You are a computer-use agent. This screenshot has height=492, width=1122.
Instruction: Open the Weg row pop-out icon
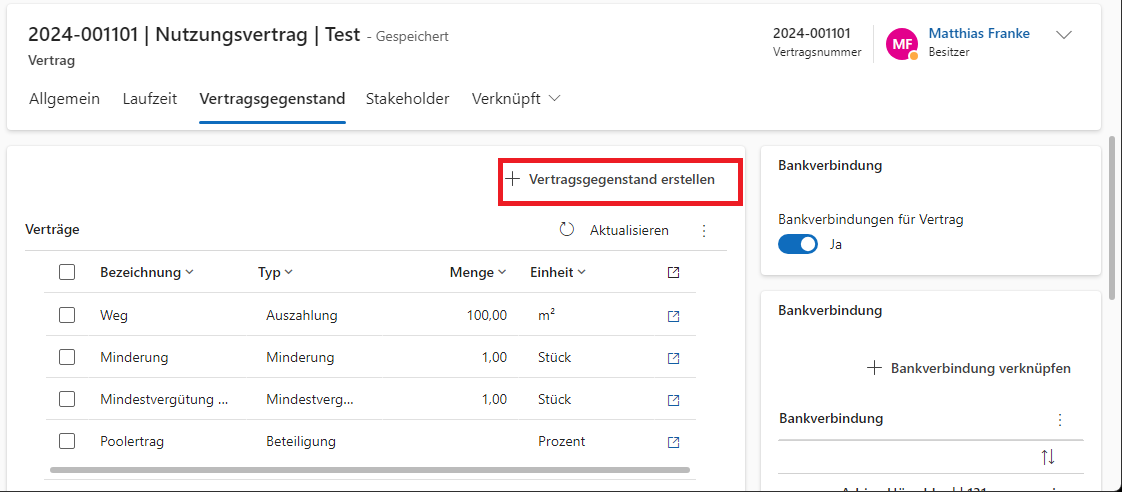click(x=673, y=316)
